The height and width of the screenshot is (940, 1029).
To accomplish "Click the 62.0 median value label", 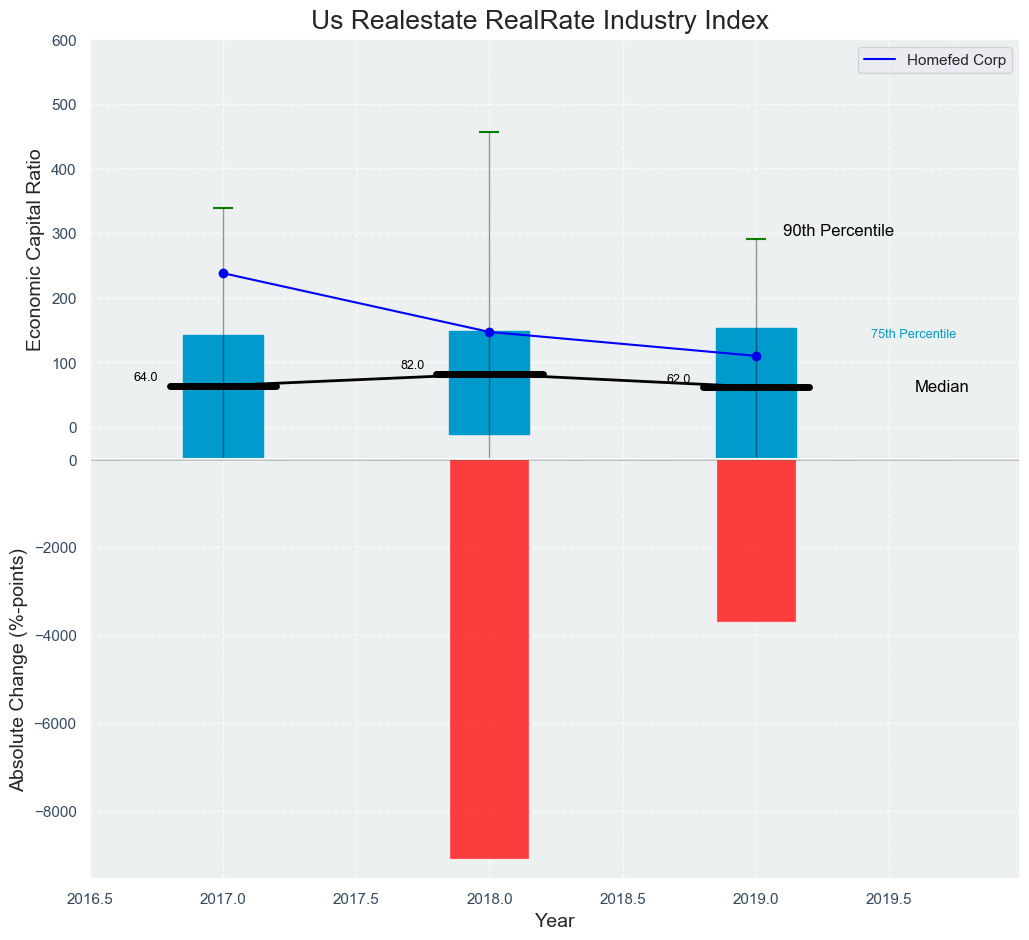I will [x=678, y=379].
